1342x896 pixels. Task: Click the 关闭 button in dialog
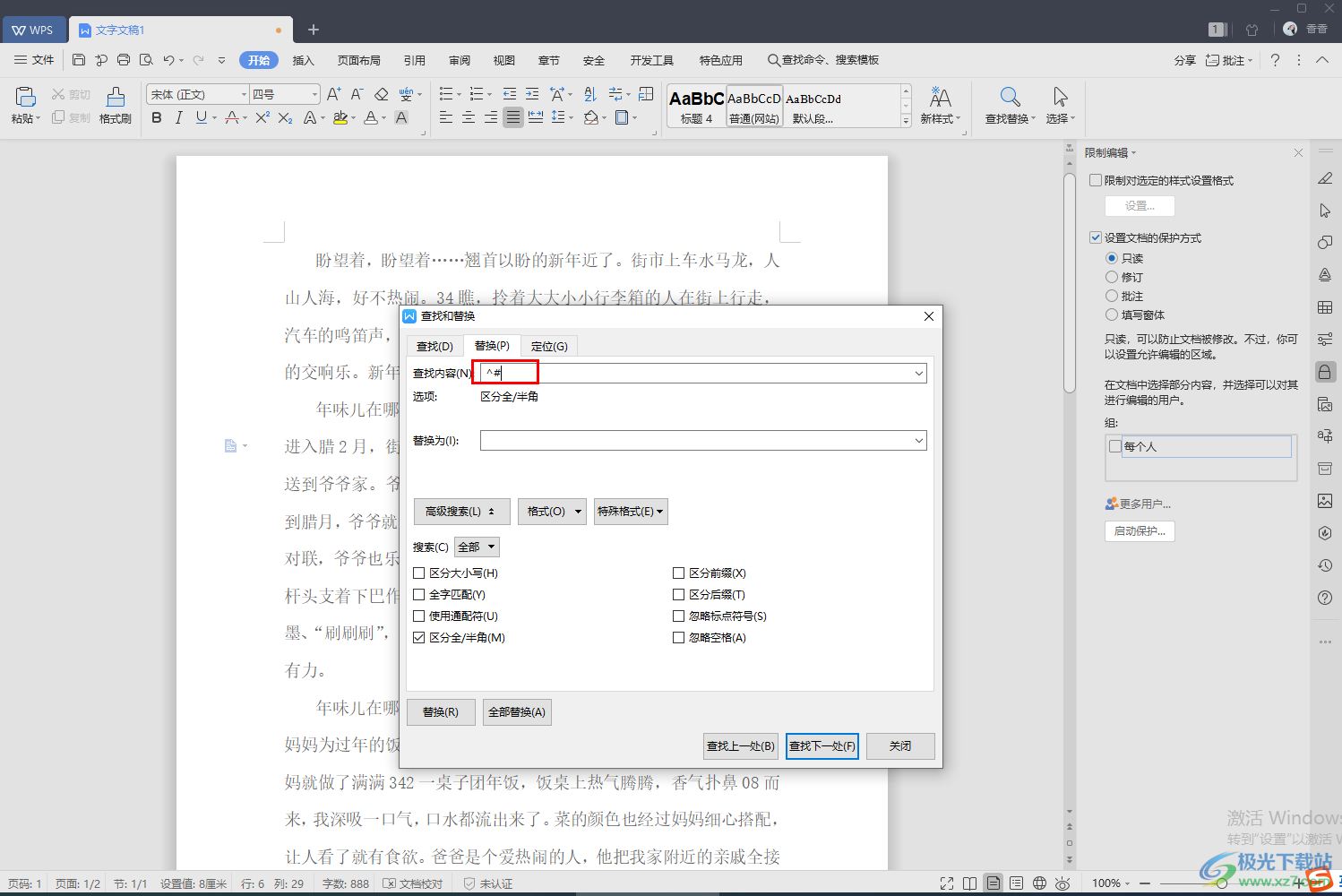tap(900, 746)
